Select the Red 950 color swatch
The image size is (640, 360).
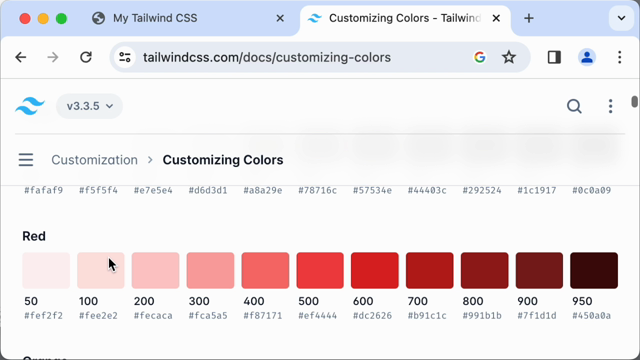[x=594, y=270]
